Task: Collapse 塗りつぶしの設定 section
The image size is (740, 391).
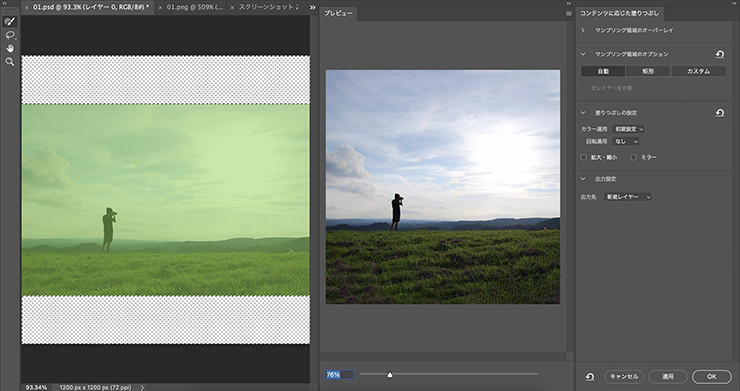Action: [x=583, y=113]
